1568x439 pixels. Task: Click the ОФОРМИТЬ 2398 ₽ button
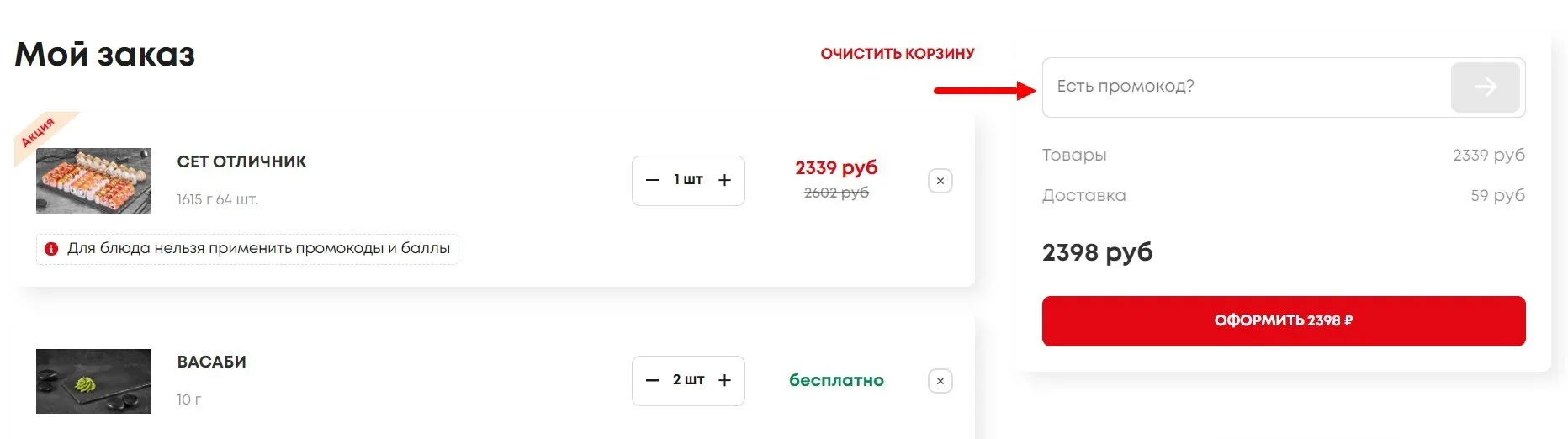[1284, 320]
